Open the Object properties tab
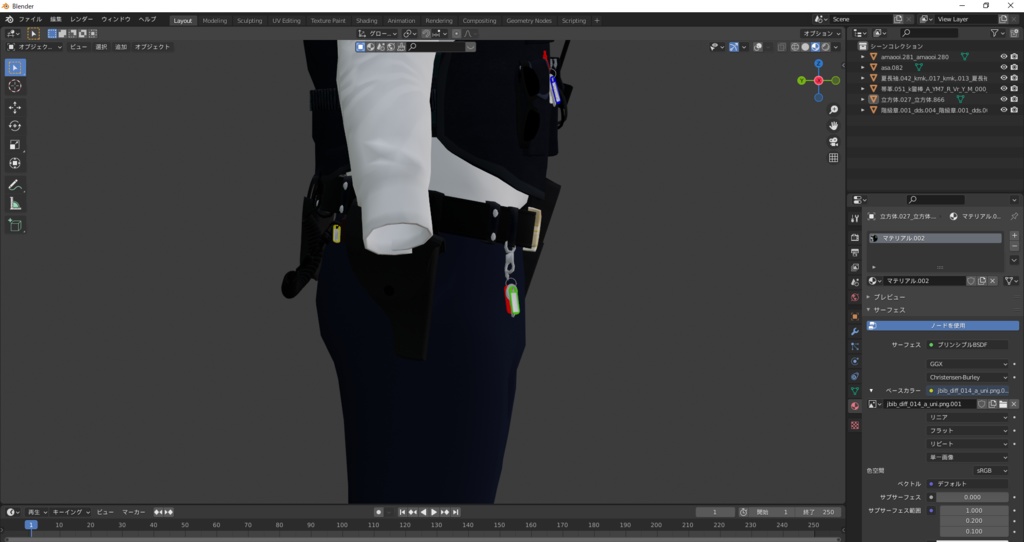Image resolution: width=1024 pixels, height=542 pixels. tap(855, 316)
